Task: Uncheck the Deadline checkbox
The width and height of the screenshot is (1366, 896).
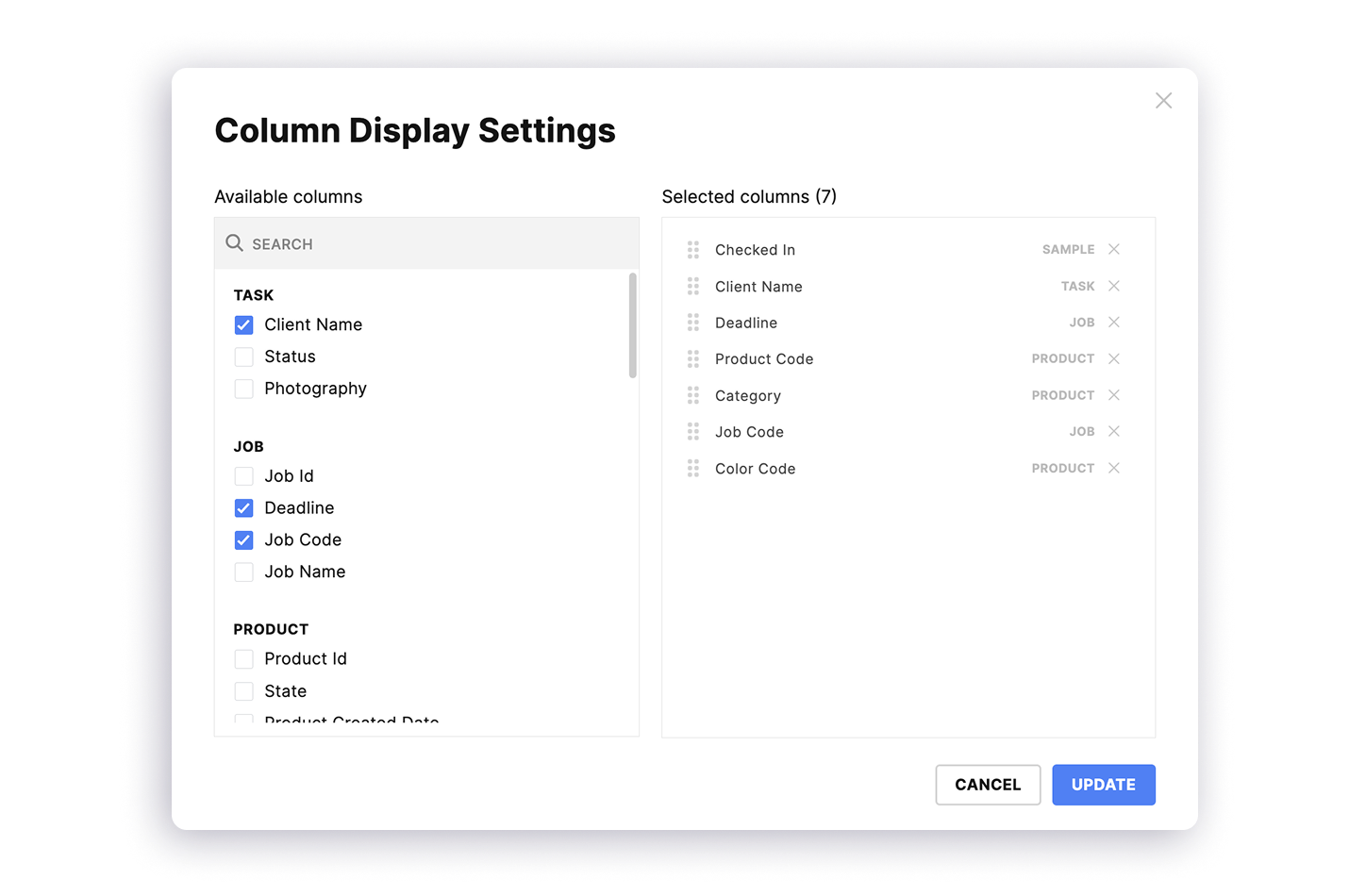Action: pyautogui.click(x=243, y=508)
